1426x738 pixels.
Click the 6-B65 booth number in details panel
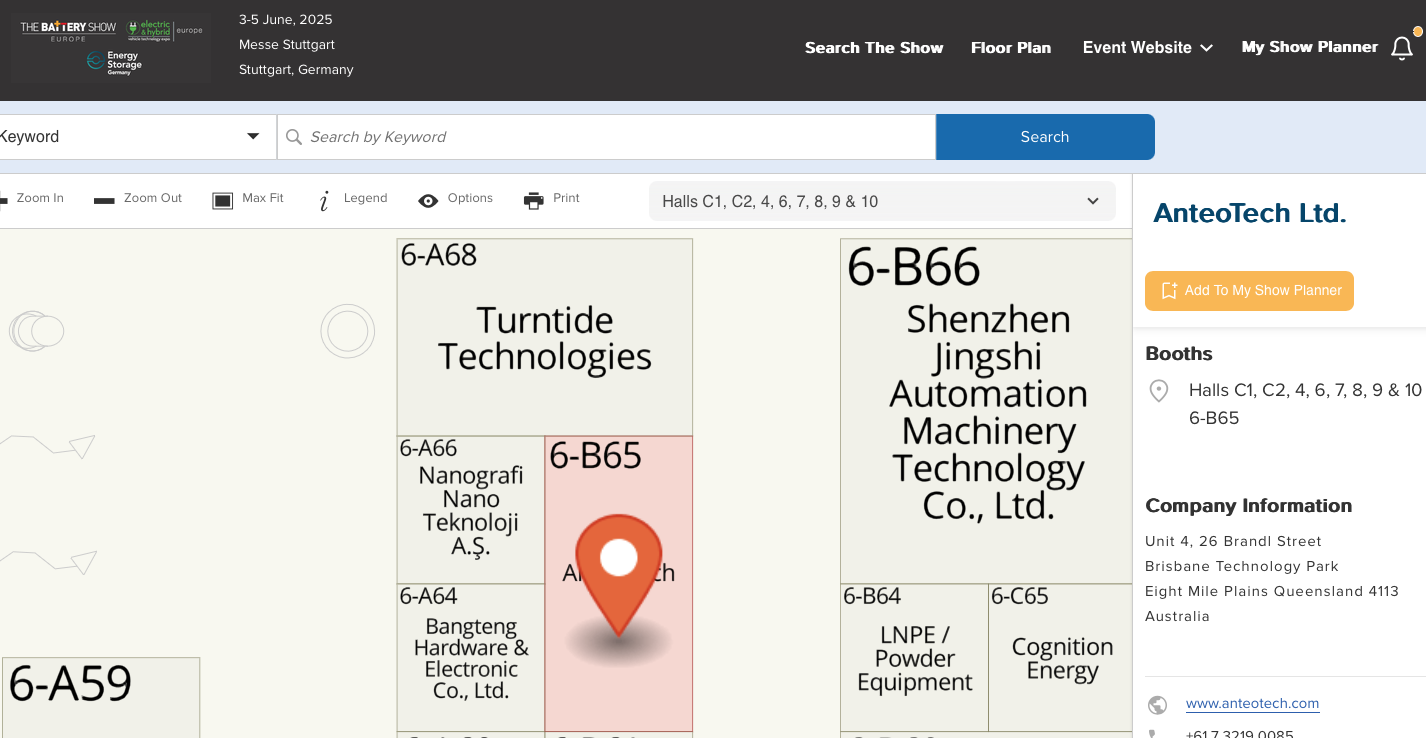click(x=1214, y=418)
